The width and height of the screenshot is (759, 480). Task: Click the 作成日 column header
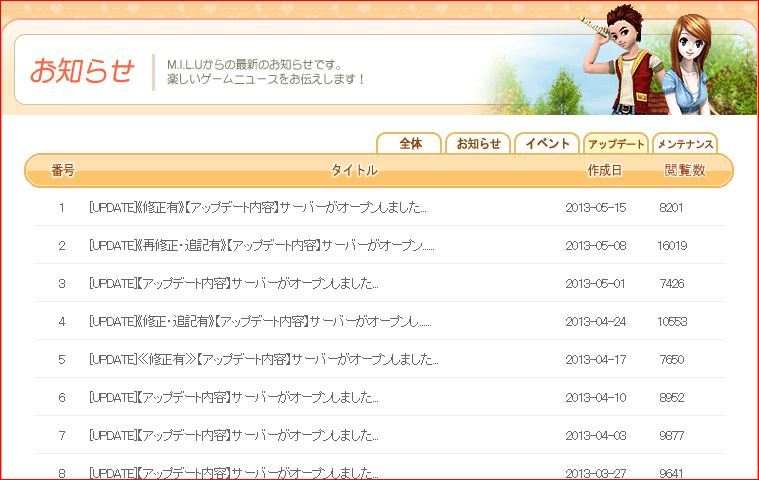pos(604,171)
